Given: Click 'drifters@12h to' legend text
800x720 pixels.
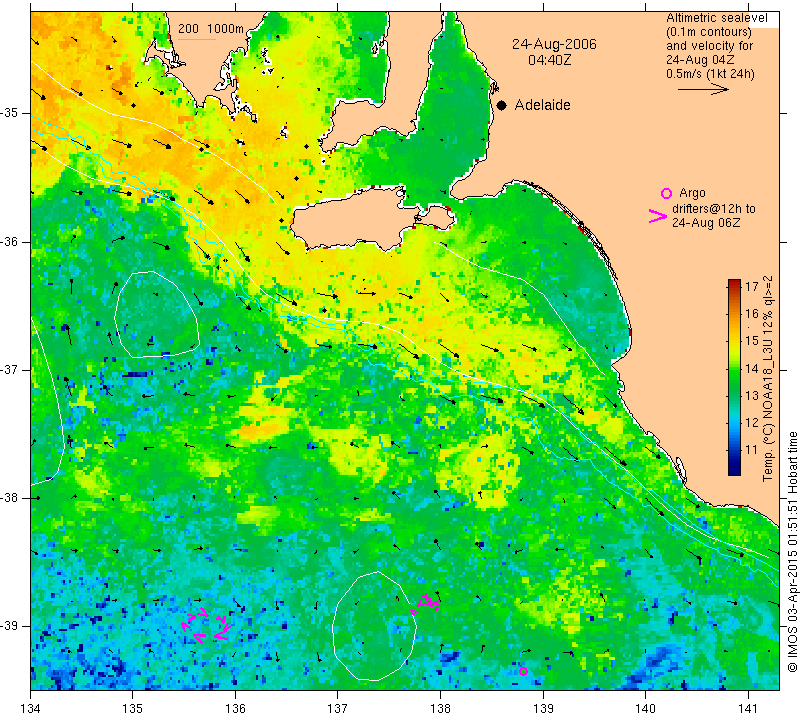Looking at the screenshot, I should pos(714,209).
